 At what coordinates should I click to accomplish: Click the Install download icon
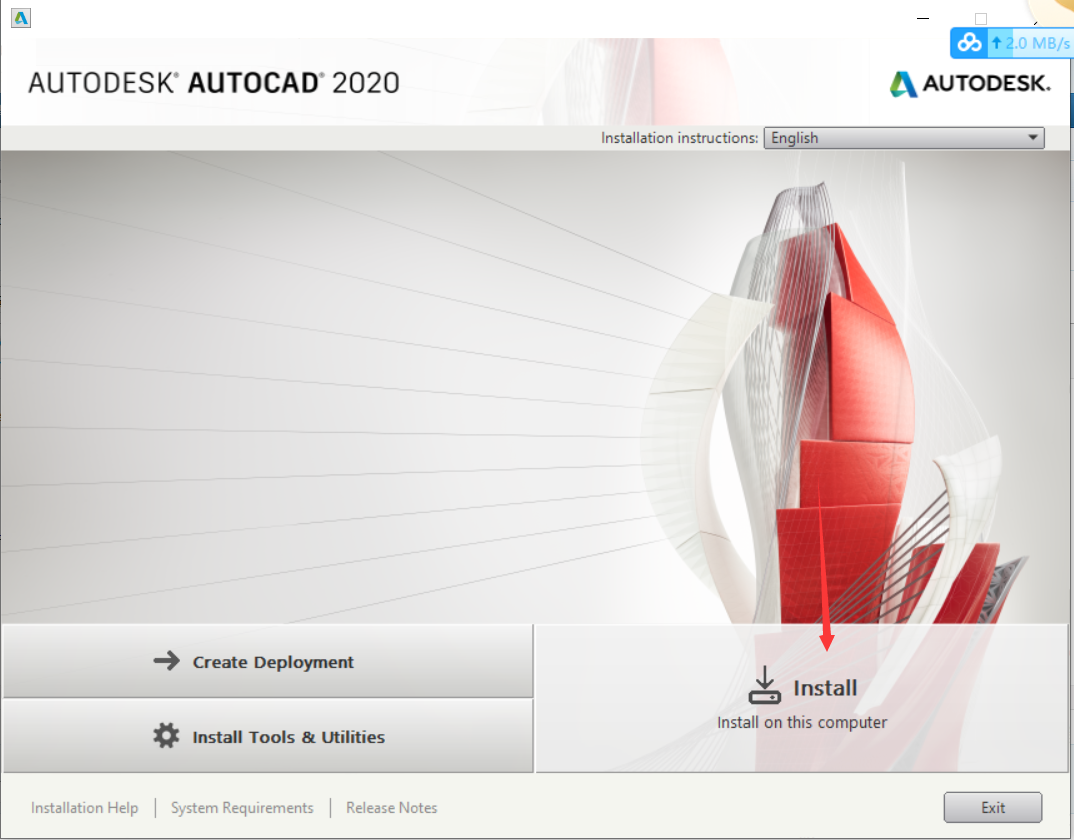click(764, 686)
